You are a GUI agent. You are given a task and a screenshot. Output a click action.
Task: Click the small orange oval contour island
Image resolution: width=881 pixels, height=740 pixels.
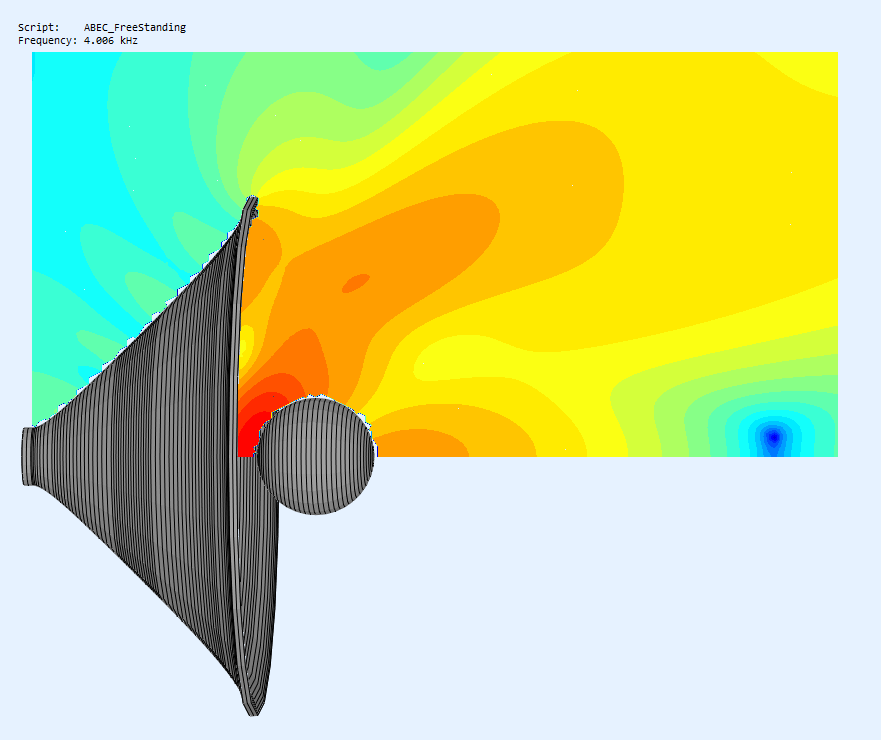coord(356,283)
